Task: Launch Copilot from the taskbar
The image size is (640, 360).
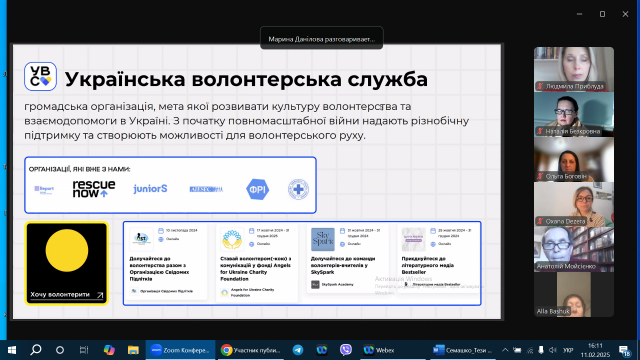Action: coord(109,350)
